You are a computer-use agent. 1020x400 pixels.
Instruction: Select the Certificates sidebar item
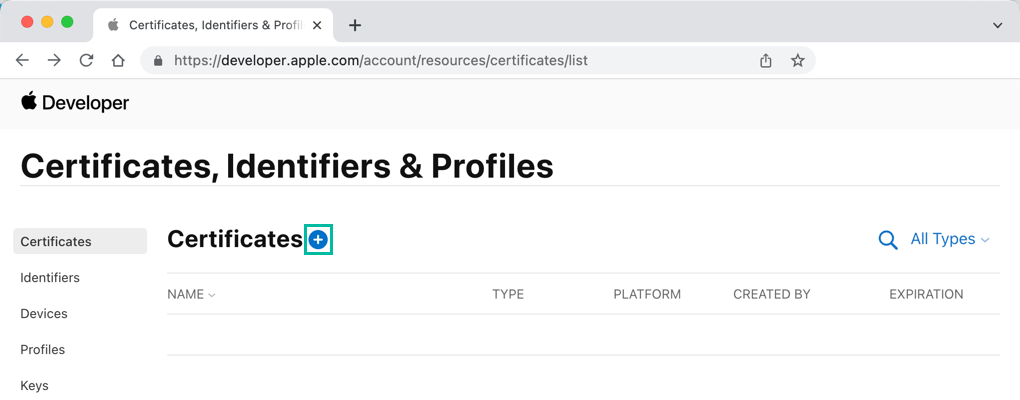(x=56, y=242)
